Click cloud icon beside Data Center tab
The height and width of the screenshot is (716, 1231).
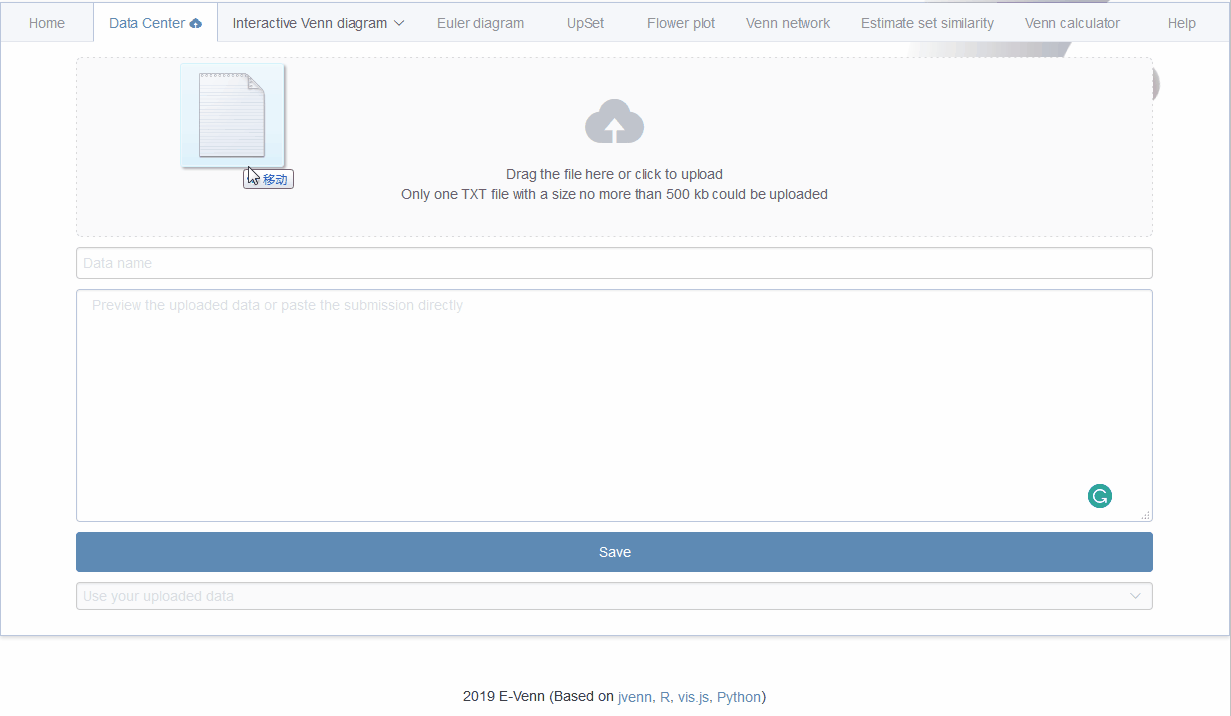click(196, 23)
